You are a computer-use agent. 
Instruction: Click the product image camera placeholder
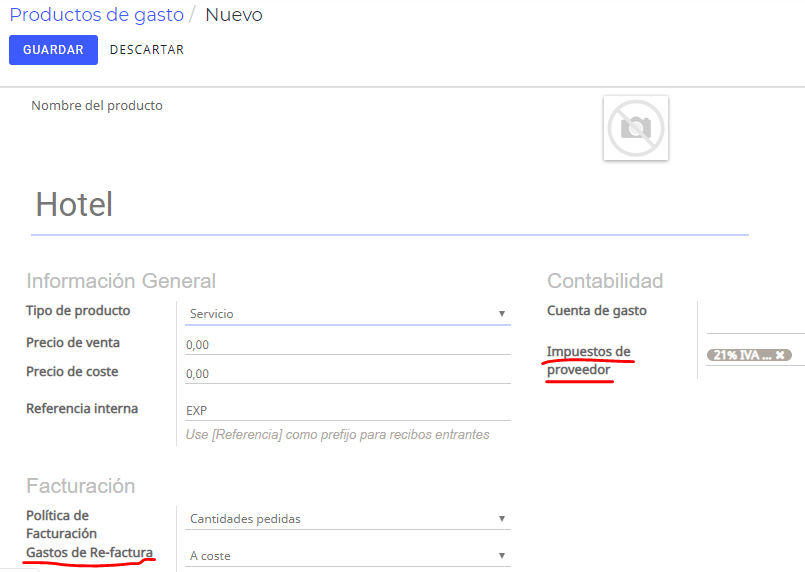click(x=636, y=128)
